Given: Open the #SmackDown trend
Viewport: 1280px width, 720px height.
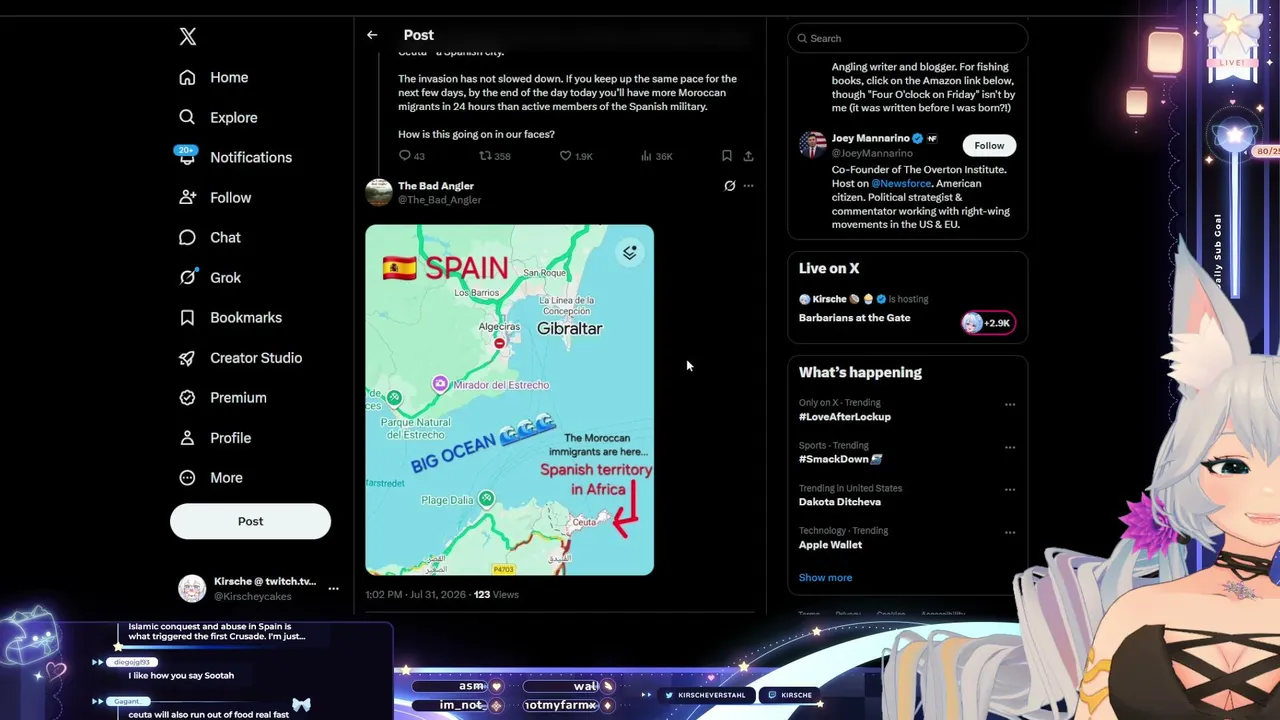Looking at the screenshot, I should click(x=841, y=459).
